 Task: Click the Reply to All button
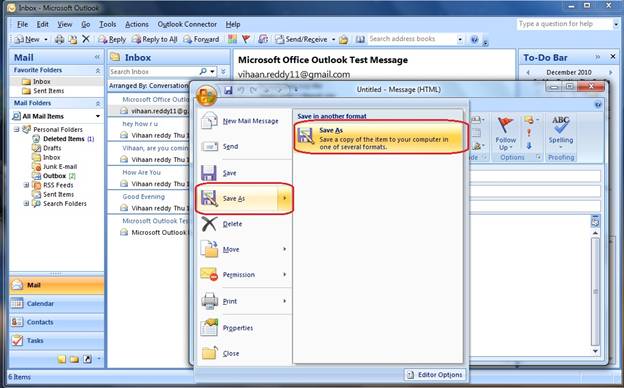154,39
